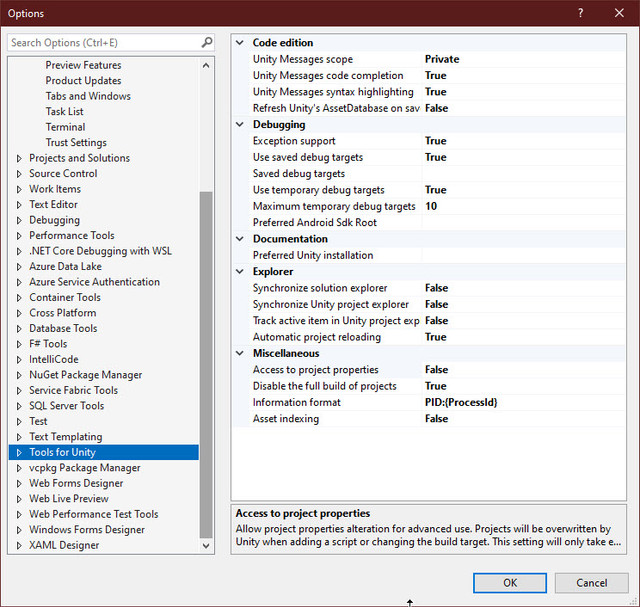Toggle the Exception support value
640x607 pixels.
[524, 141]
